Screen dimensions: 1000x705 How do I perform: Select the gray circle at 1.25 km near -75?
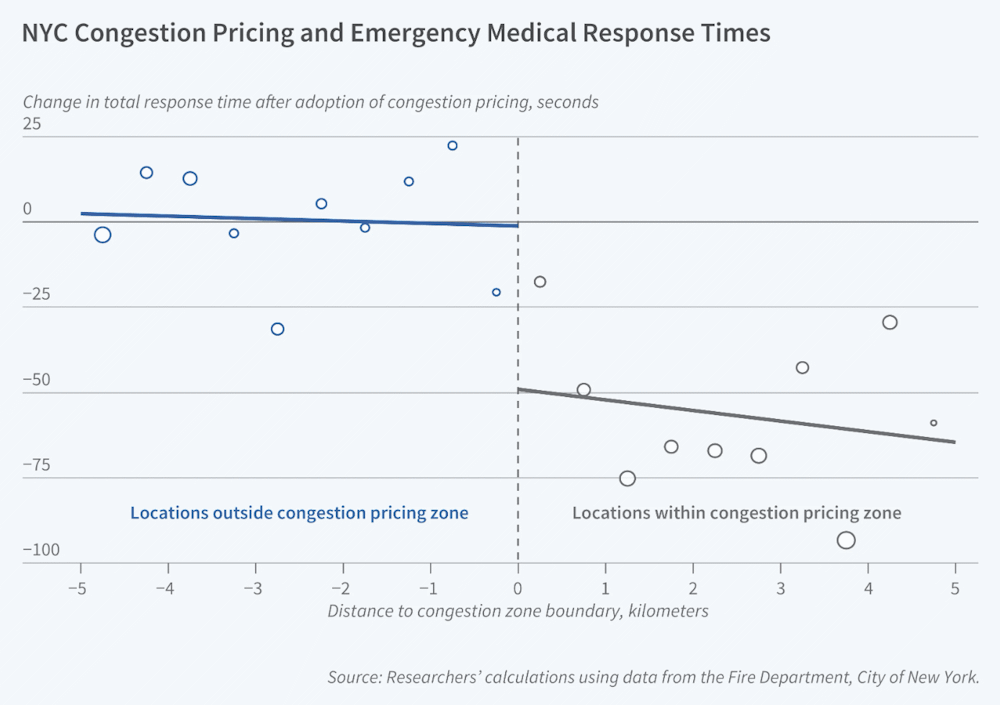[x=627, y=479]
